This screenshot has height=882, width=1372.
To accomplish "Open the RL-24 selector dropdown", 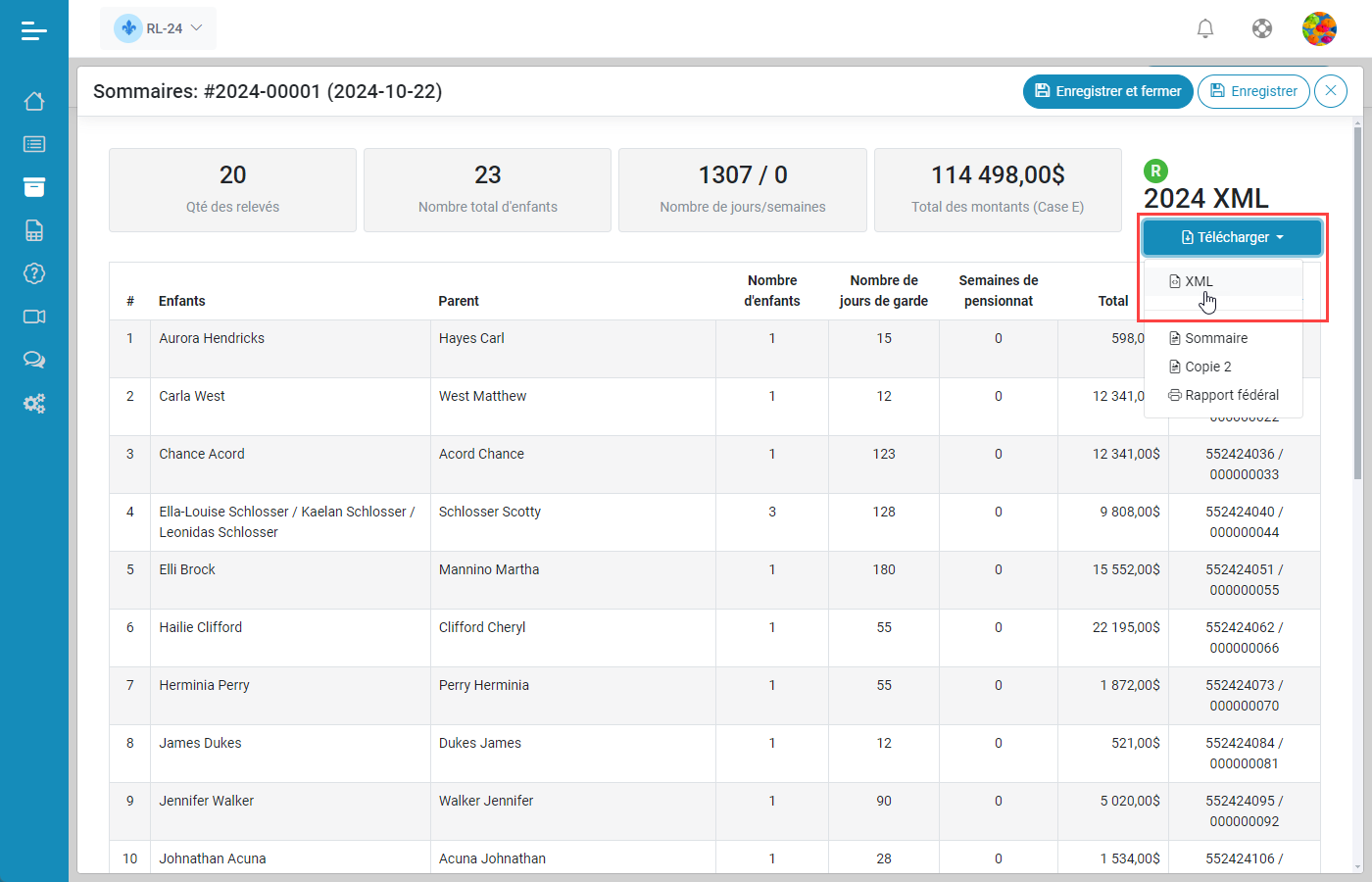I will [x=159, y=28].
